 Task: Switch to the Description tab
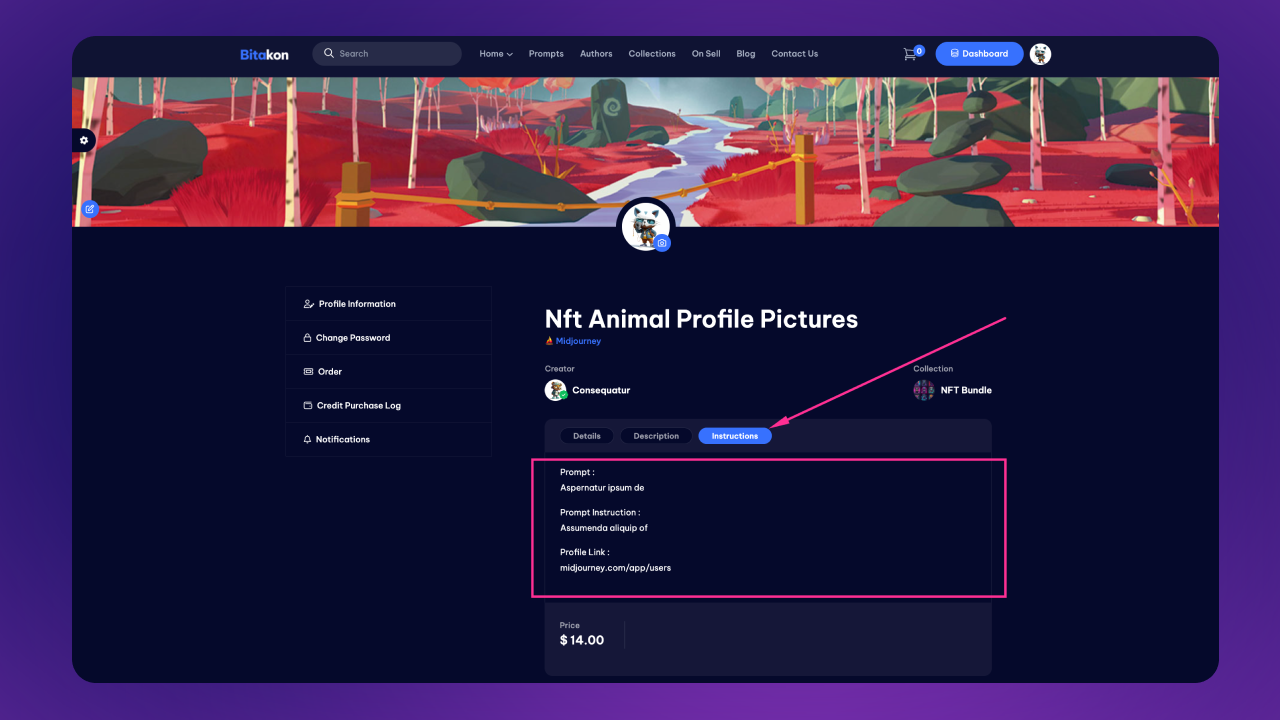tap(656, 436)
